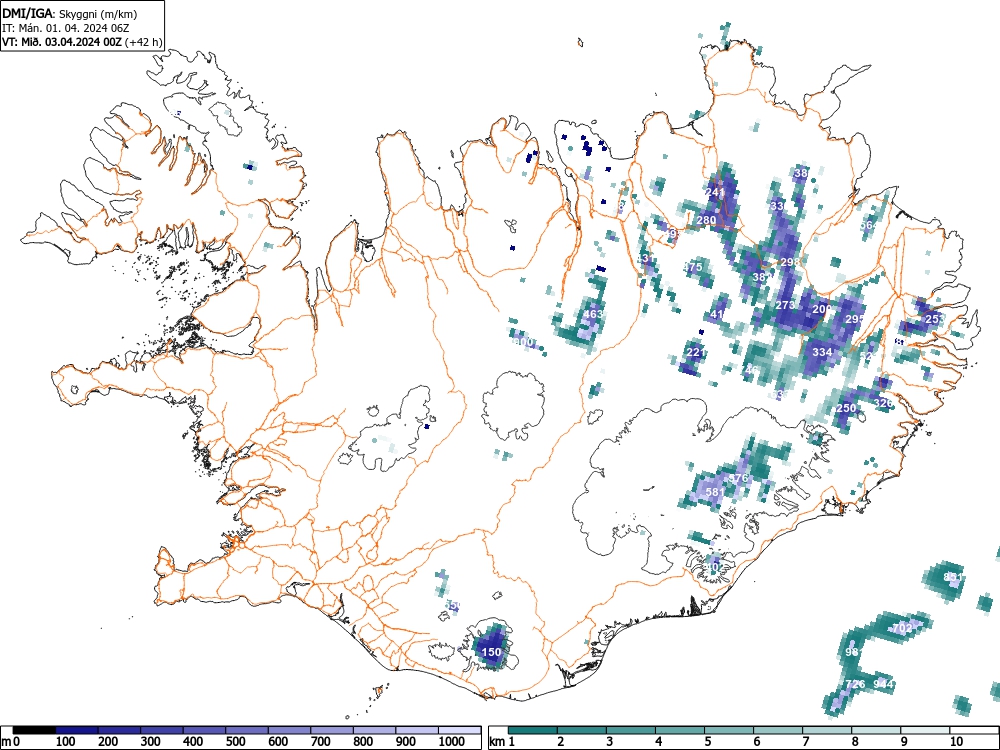Select the pale lavender 900–1000 m swatch
The width and height of the screenshot is (1000, 750).
(x=418, y=730)
